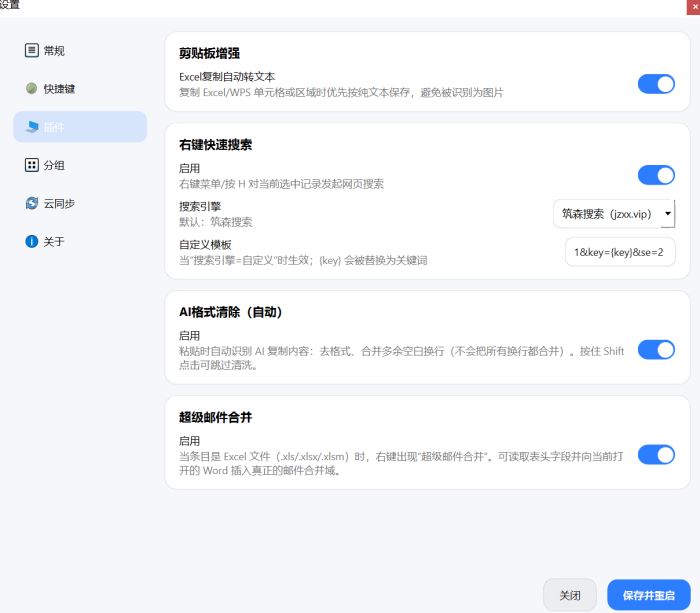Go to the 分组 tab
700x613 pixels.
[x=80, y=165]
